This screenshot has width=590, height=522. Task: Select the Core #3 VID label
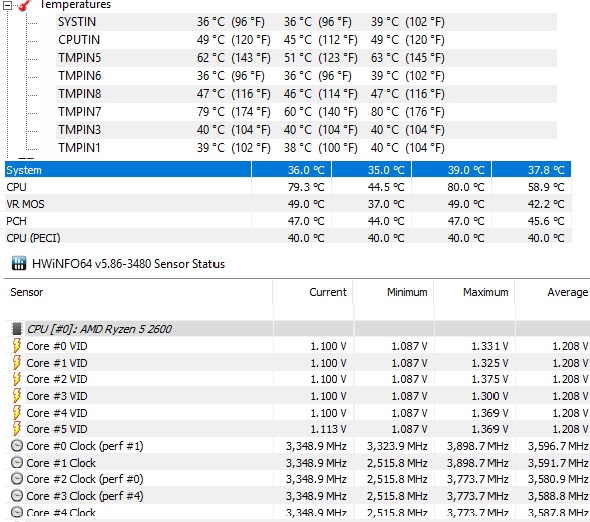tap(57, 396)
